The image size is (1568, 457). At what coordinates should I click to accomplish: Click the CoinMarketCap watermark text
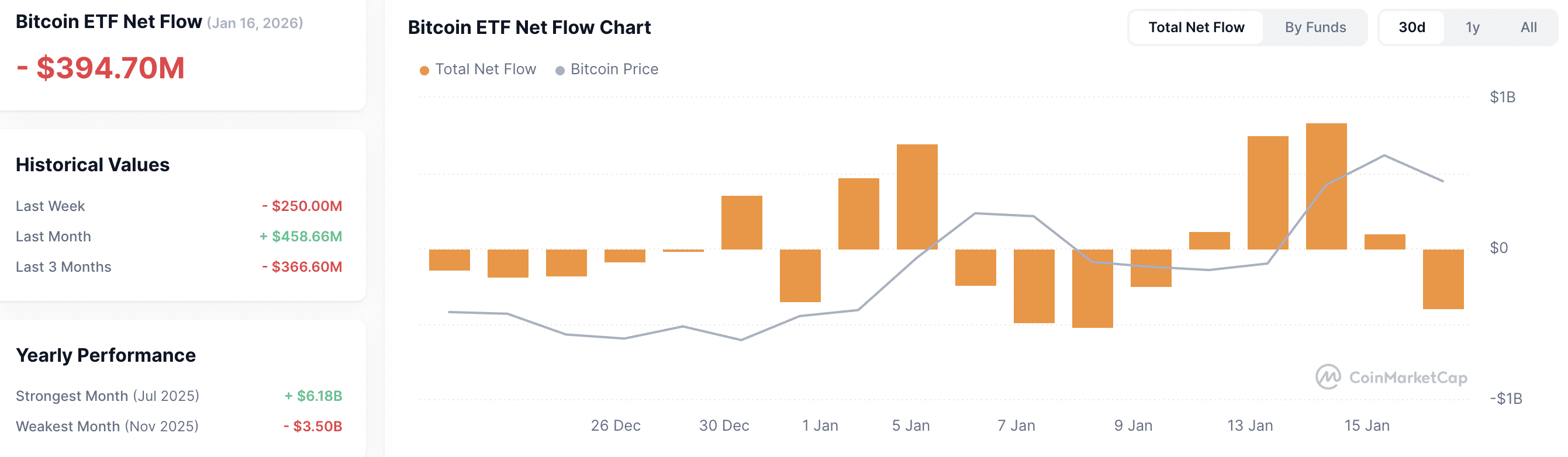coord(1407,378)
